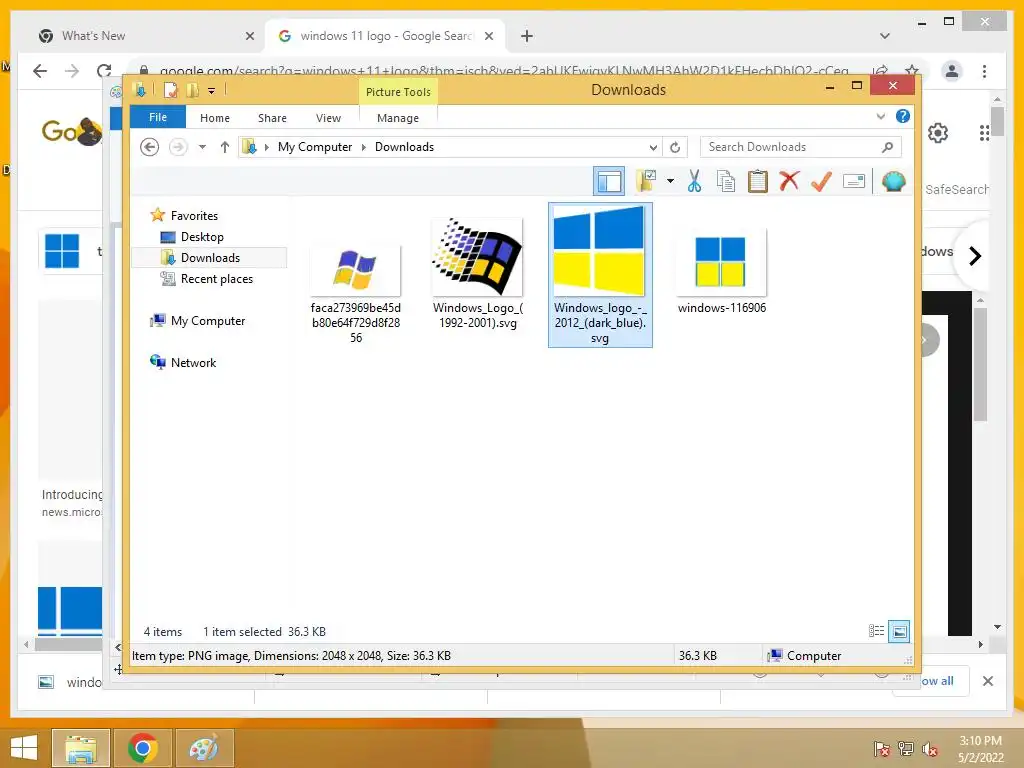Select Windows_Logo_(1992-2001).svg file
The width and height of the screenshot is (1024, 768).
[477, 275]
